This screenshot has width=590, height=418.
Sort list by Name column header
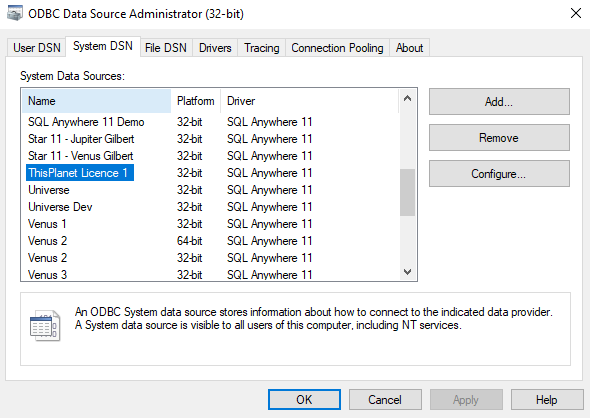pos(96,101)
